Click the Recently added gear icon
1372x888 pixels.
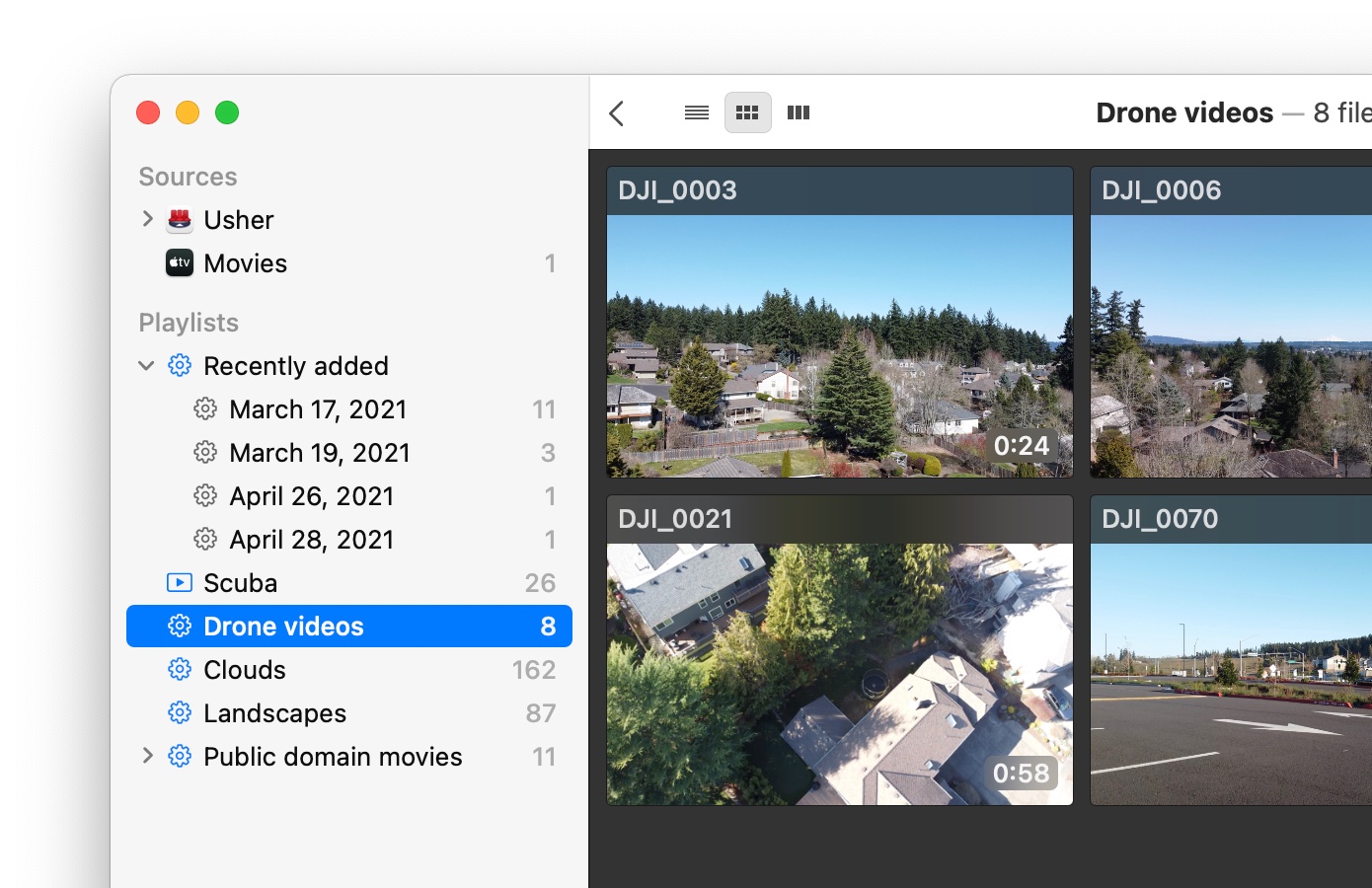pyautogui.click(x=180, y=365)
